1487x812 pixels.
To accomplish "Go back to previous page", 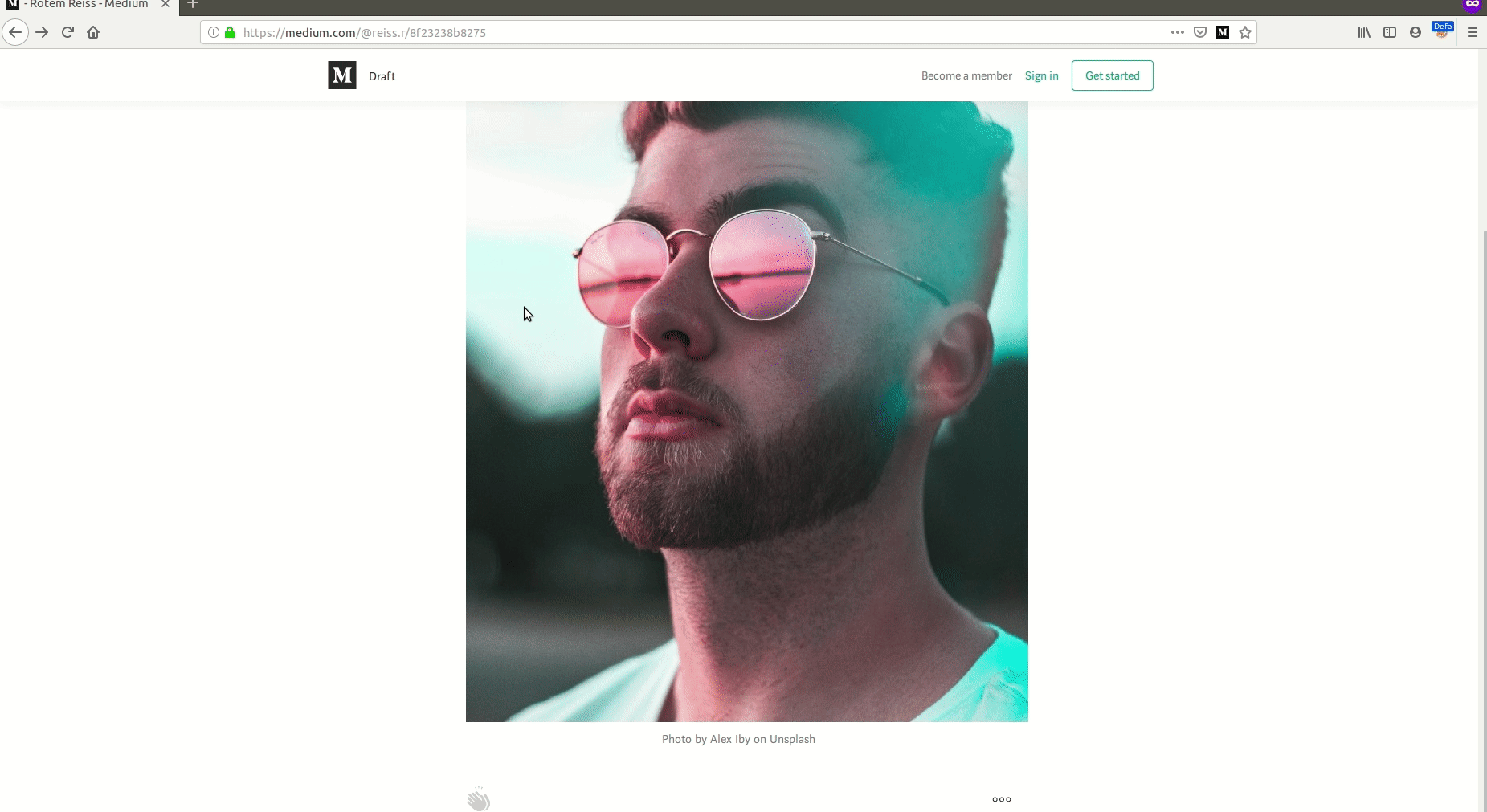I will pyautogui.click(x=15, y=32).
